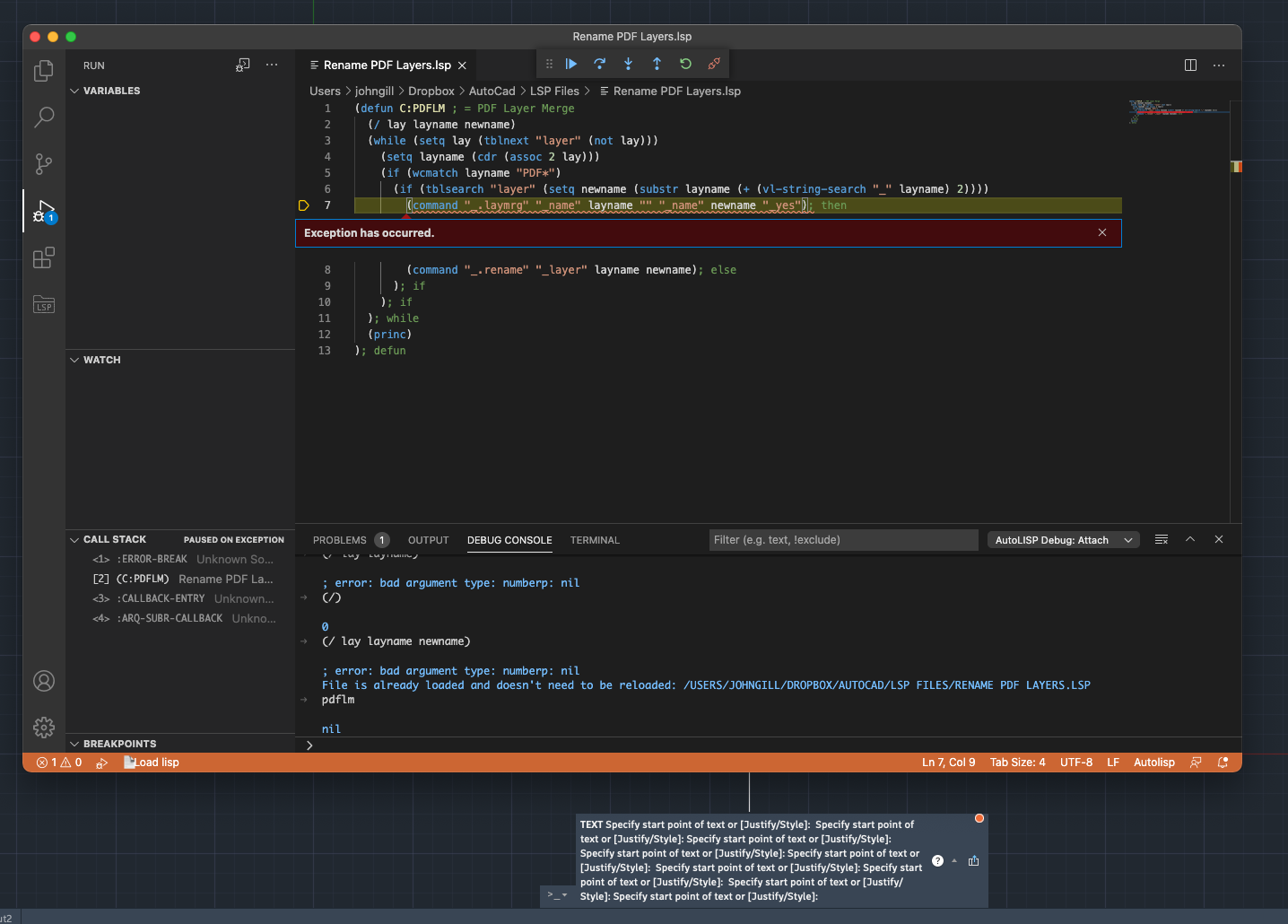
Task: Click the debug console filter field
Action: pyautogui.click(x=843, y=540)
